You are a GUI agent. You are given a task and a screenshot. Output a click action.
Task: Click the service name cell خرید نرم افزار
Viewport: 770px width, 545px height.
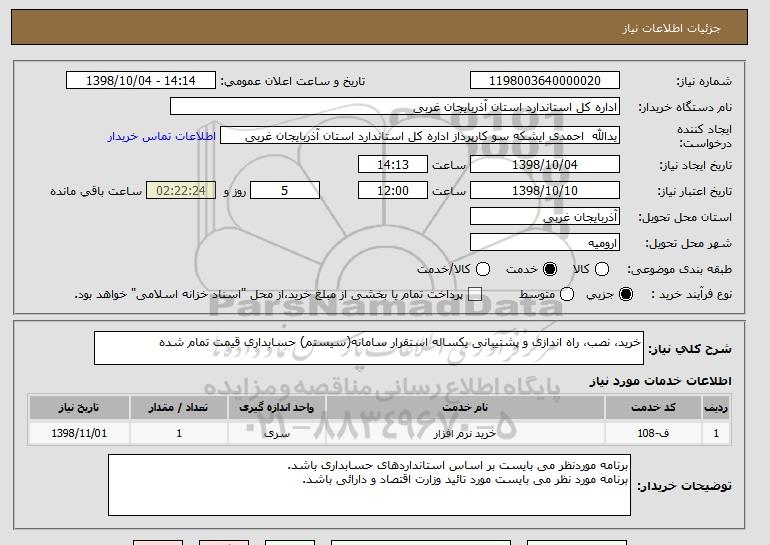tap(465, 434)
